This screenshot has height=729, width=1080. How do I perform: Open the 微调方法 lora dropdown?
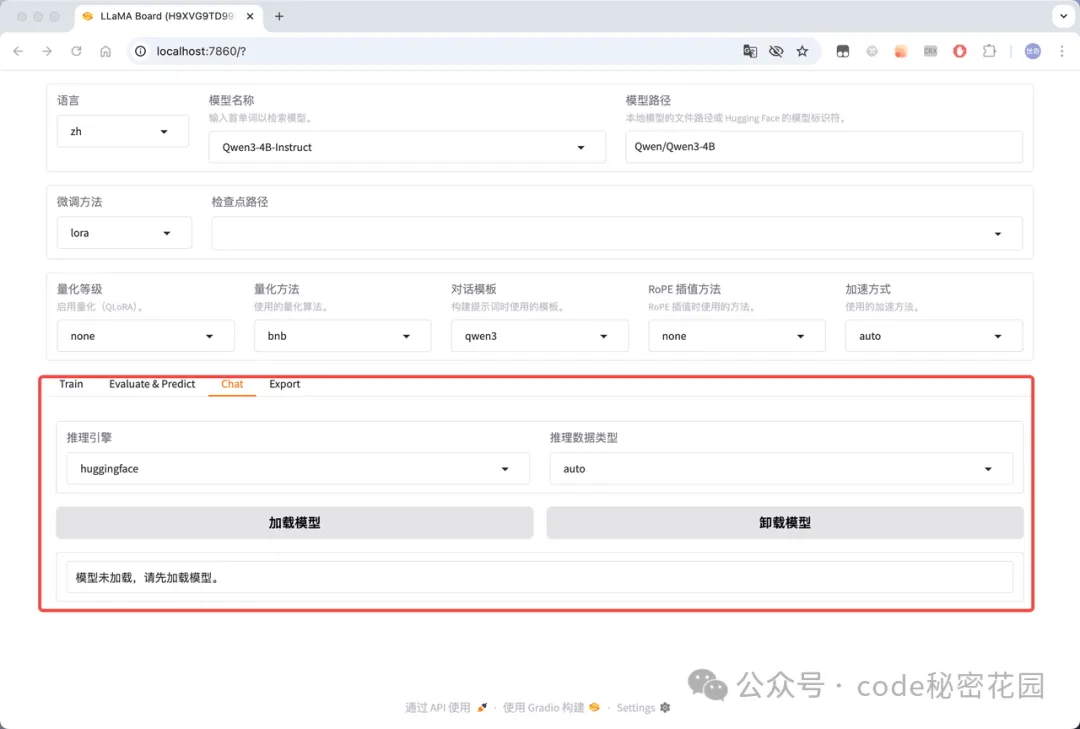point(124,233)
